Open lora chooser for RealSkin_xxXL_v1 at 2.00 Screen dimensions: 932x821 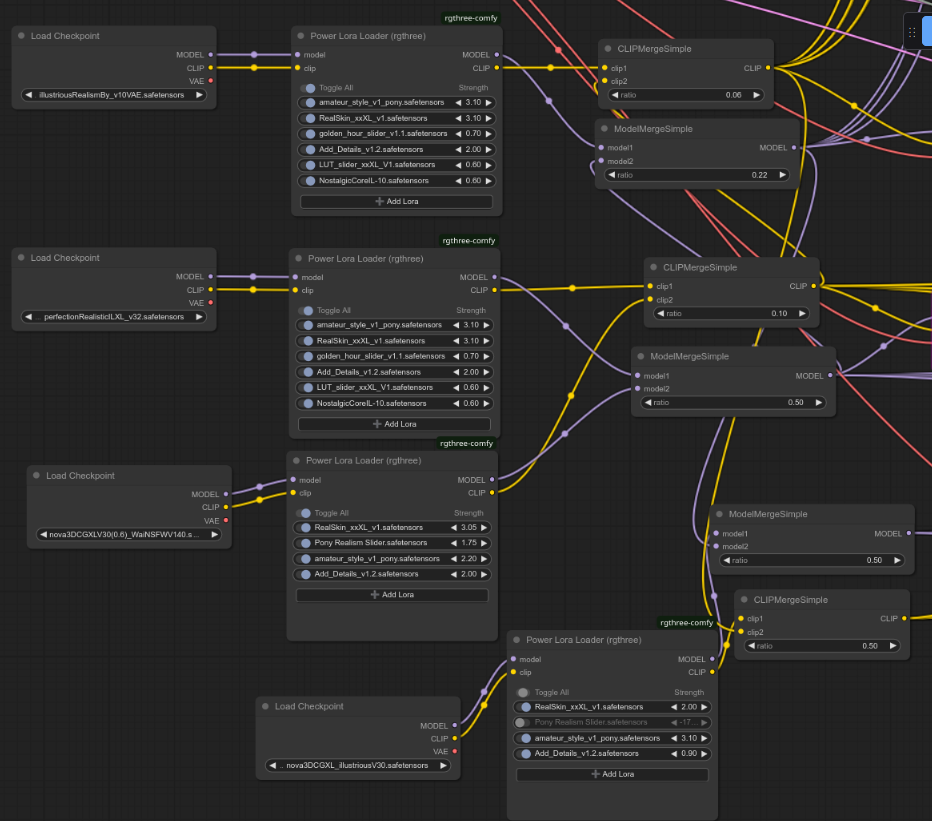point(588,707)
